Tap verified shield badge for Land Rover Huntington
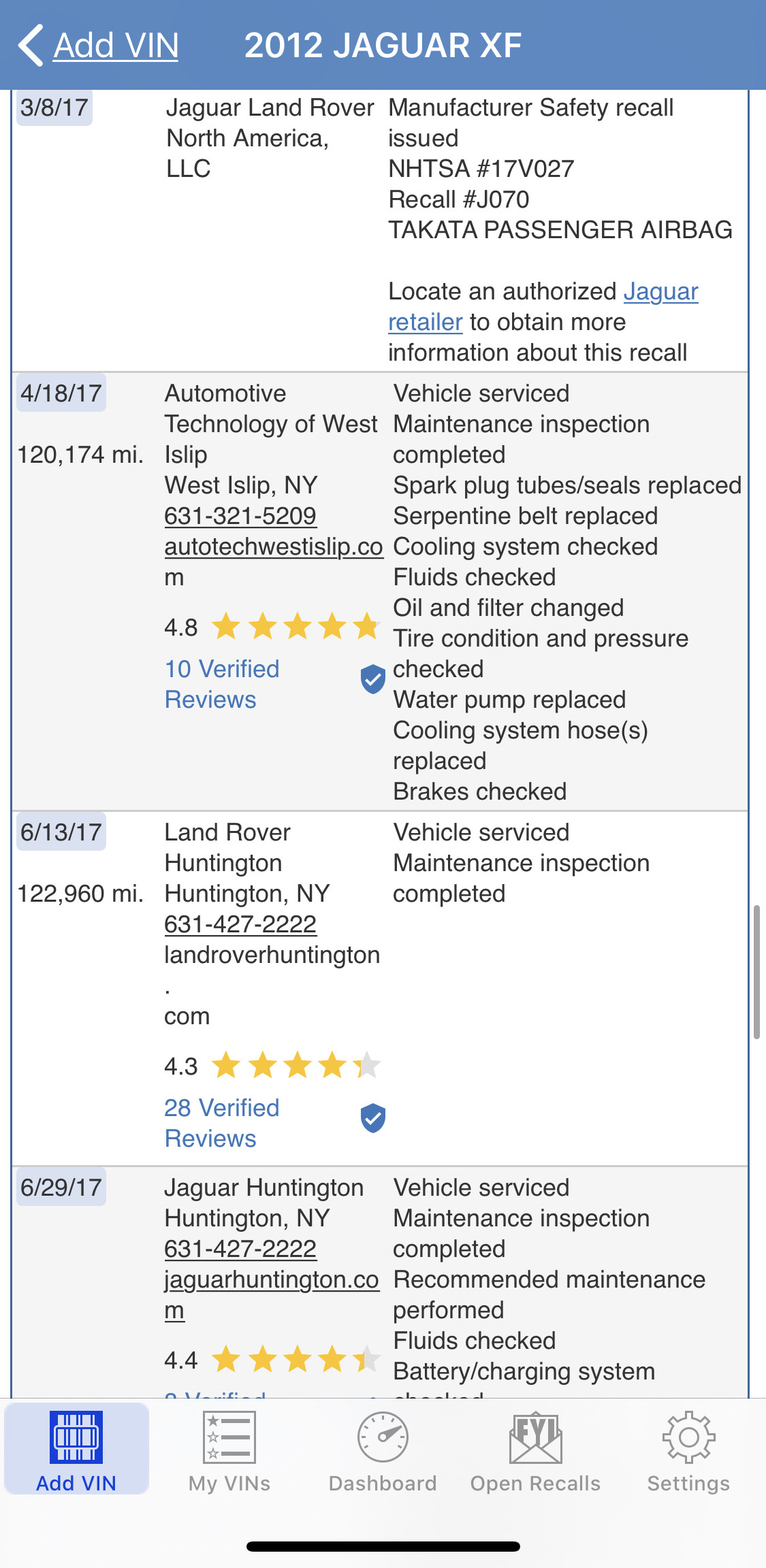The width and height of the screenshot is (766, 1568). tap(372, 1118)
